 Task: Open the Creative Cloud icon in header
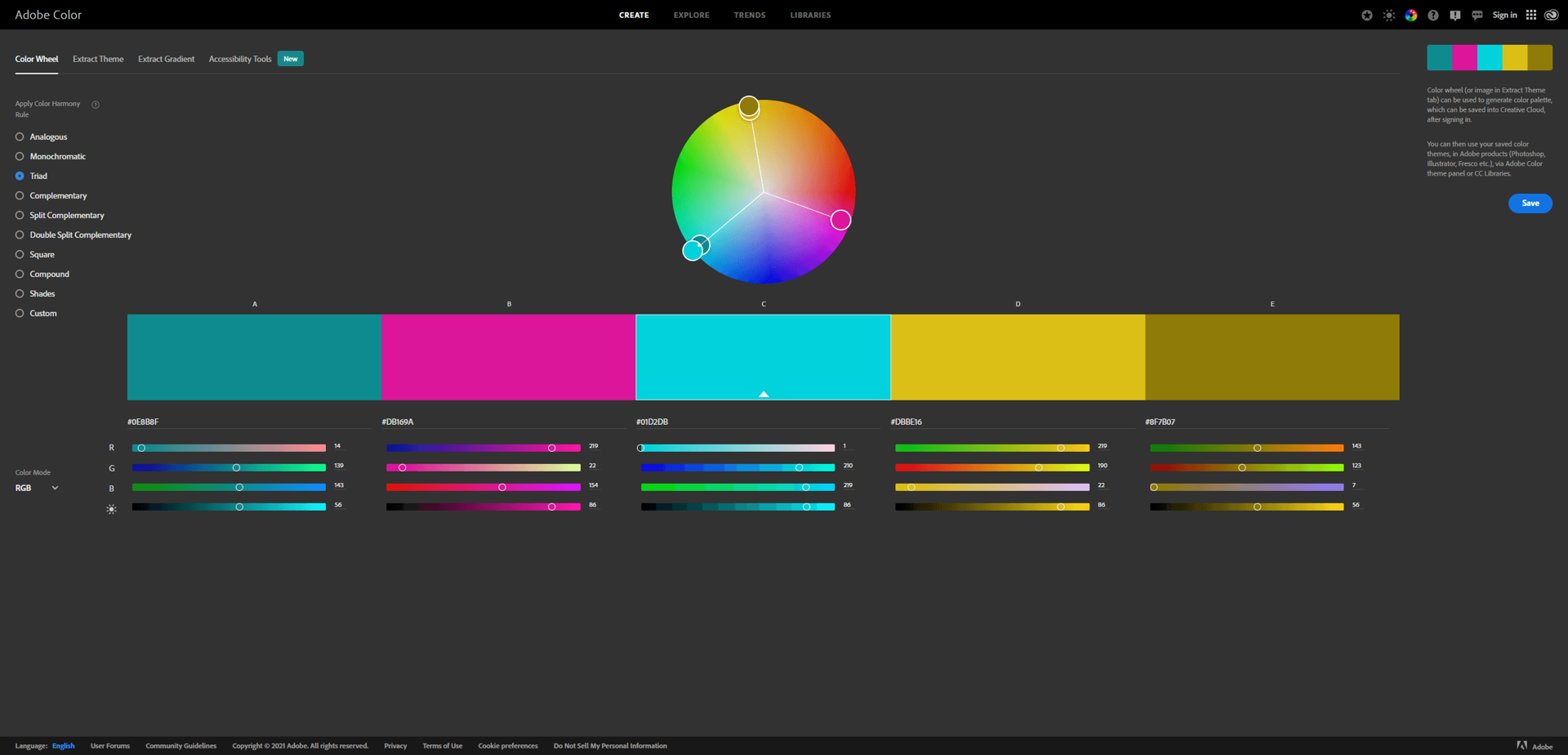point(1551,15)
